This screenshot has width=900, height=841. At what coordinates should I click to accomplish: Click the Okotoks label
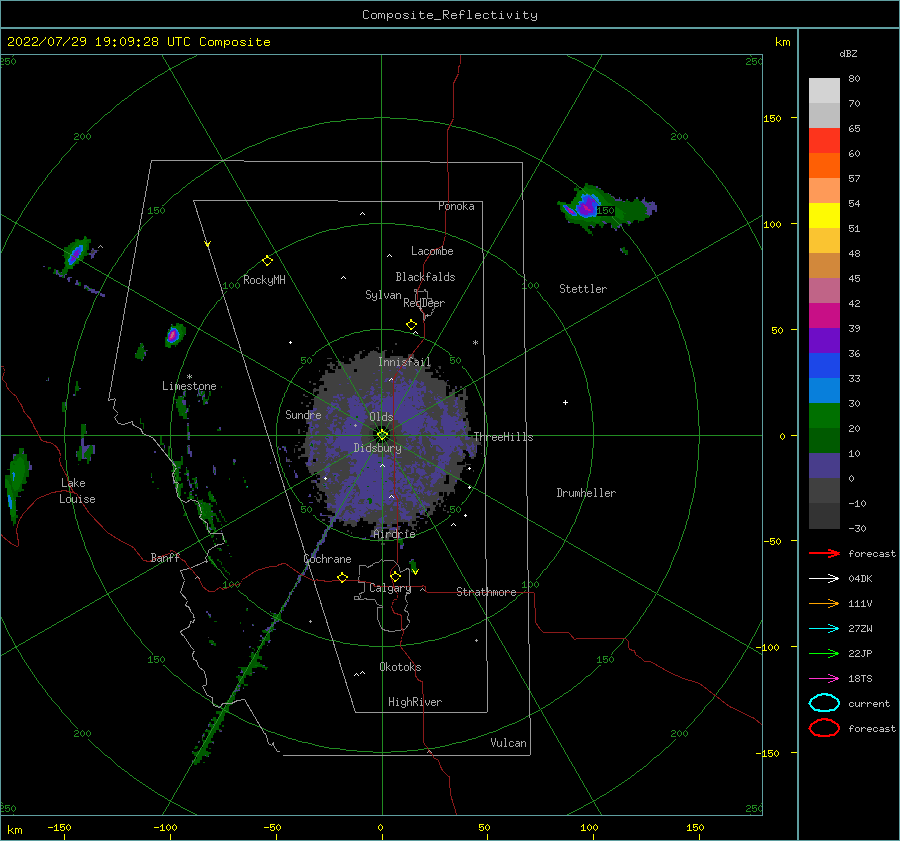400,667
